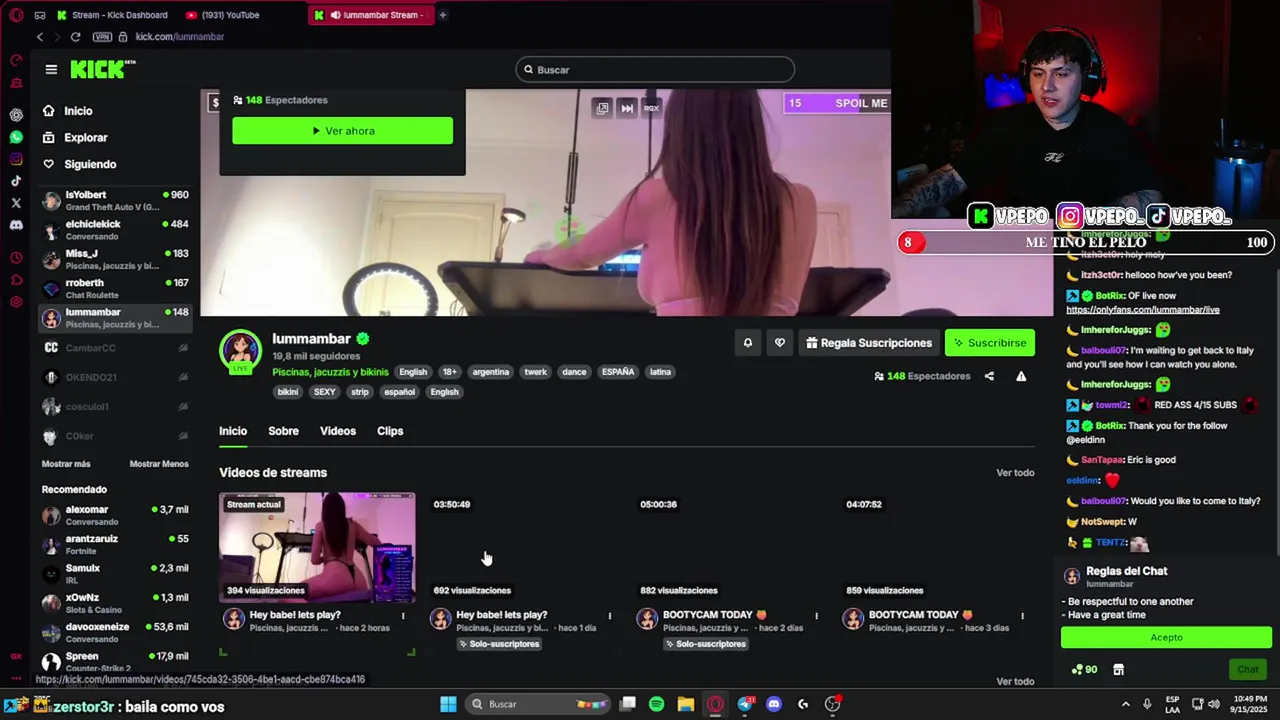Open the Windows Start menu
This screenshot has width=1280, height=720.
pos(448,704)
